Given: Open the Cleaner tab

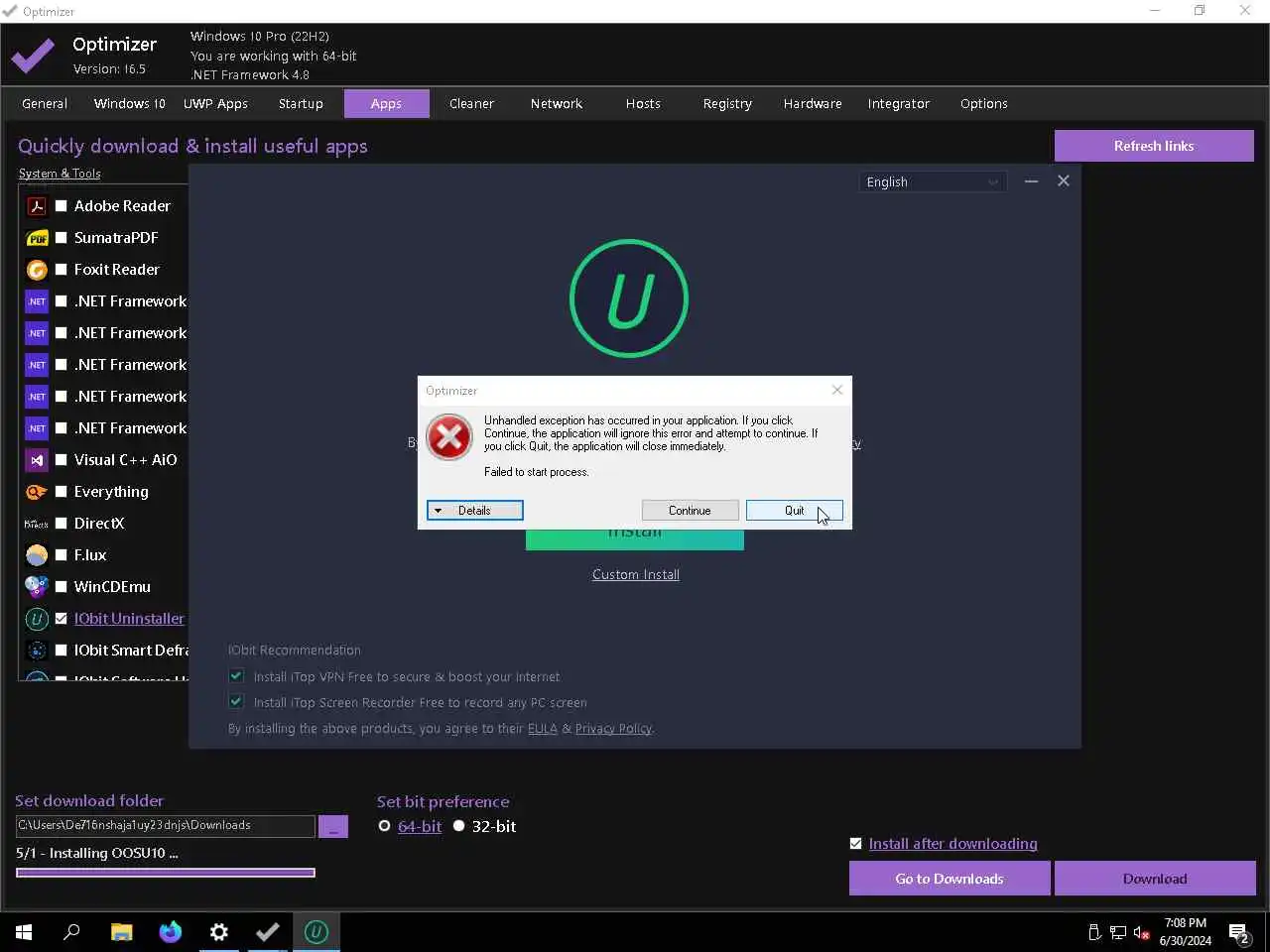Looking at the screenshot, I should [x=471, y=104].
